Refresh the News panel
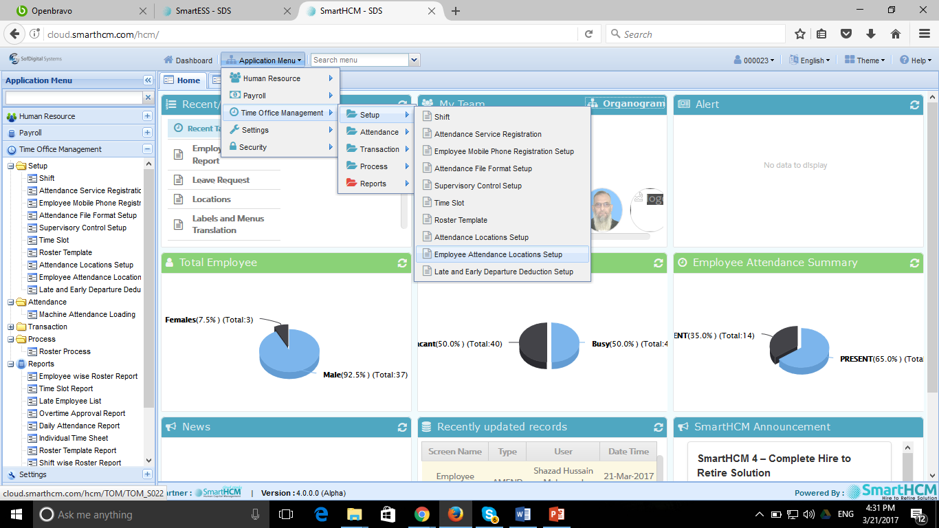 [x=402, y=427]
